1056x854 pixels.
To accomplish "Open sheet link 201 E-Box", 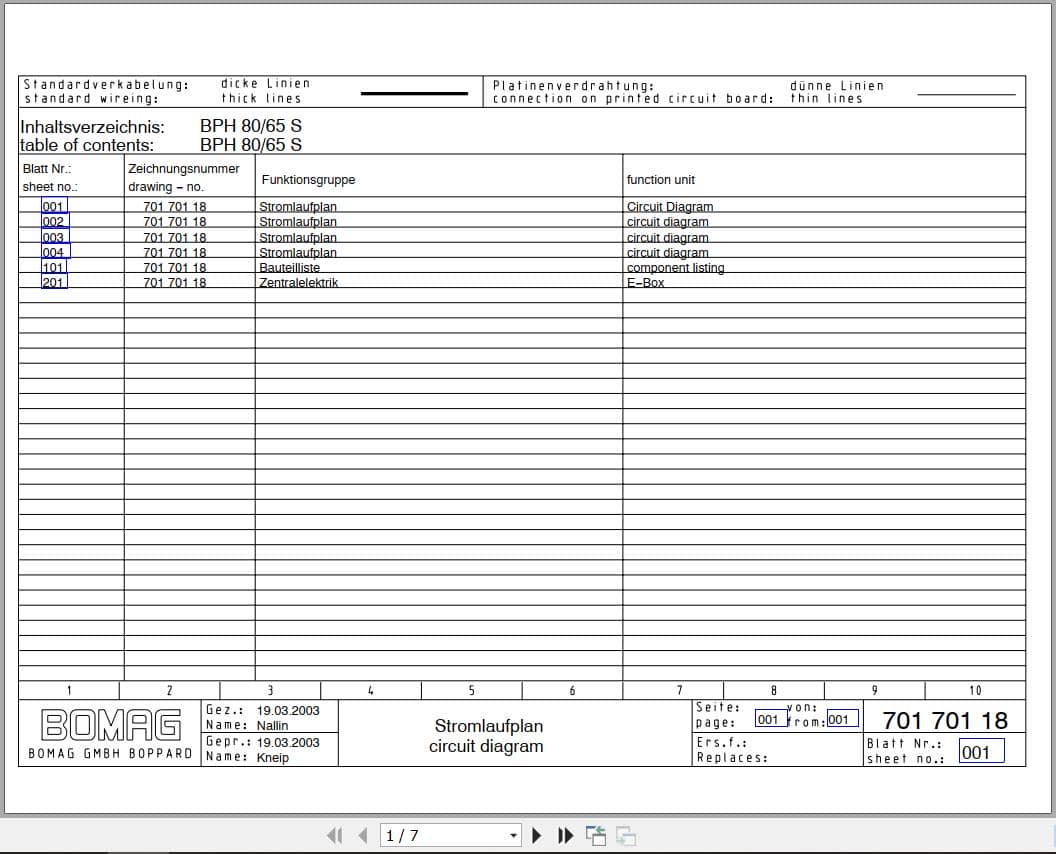I will tap(54, 282).
